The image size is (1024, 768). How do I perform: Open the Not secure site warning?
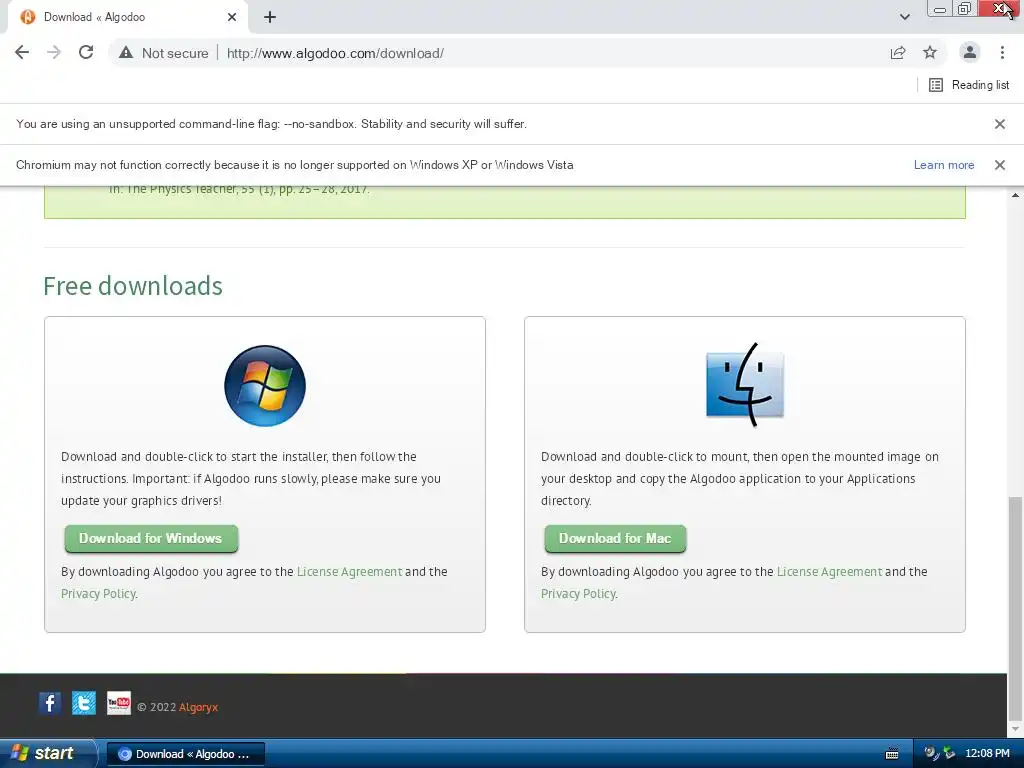[x=163, y=54]
